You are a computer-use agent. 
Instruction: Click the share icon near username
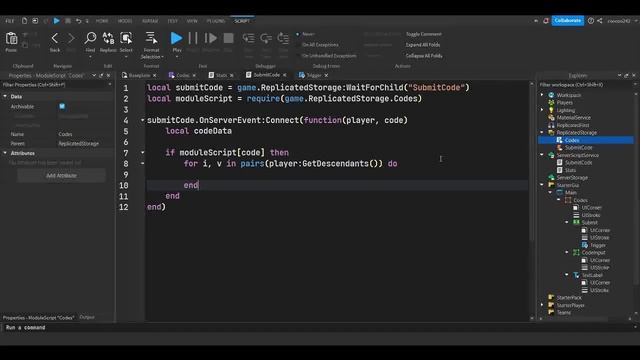pos(600,20)
